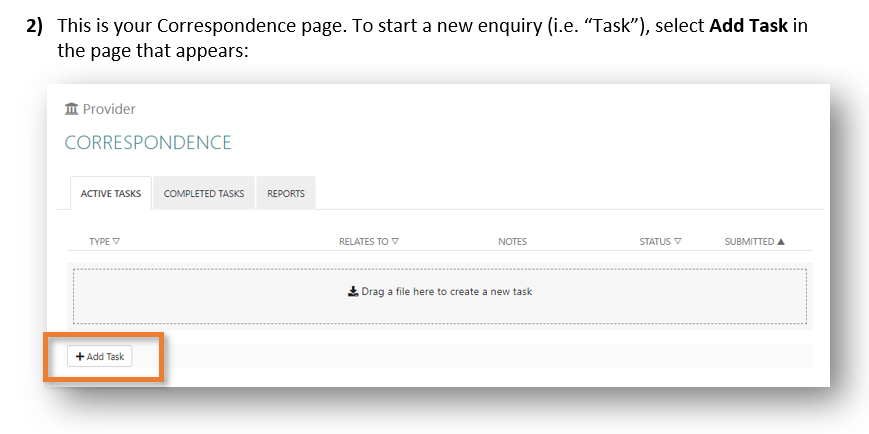Image resolution: width=869 pixels, height=434 pixels.
Task: Switch to the Active Tasks tab
Action: pyautogui.click(x=111, y=194)
